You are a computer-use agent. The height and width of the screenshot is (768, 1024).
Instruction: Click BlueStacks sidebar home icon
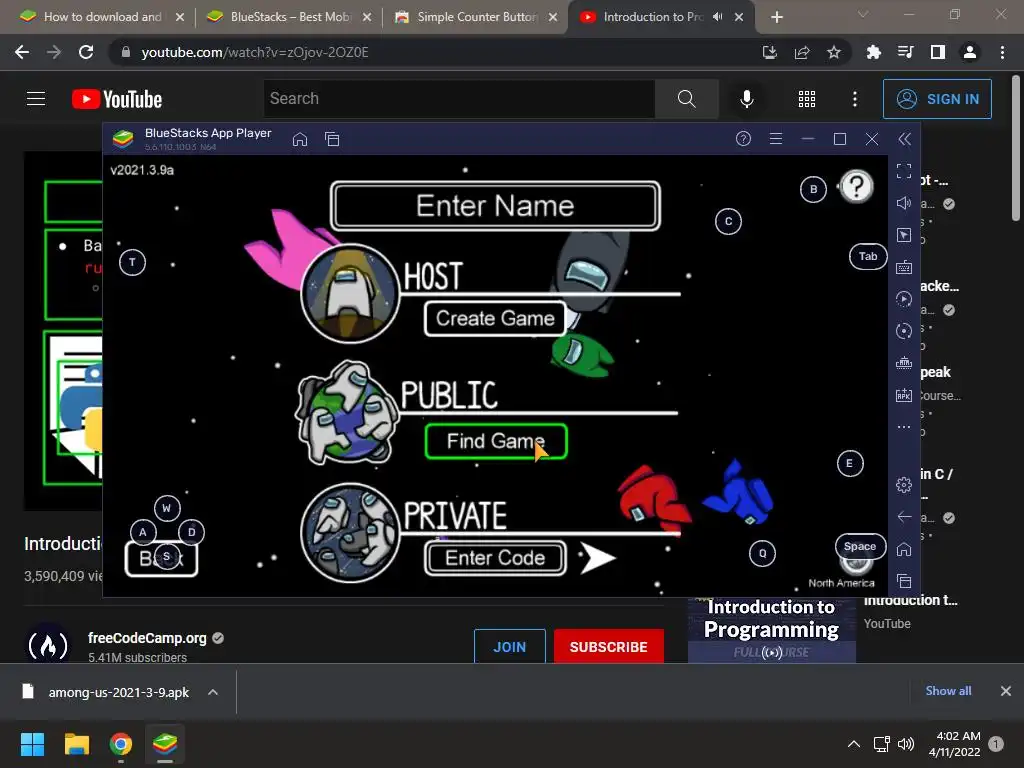pos(904,549)
